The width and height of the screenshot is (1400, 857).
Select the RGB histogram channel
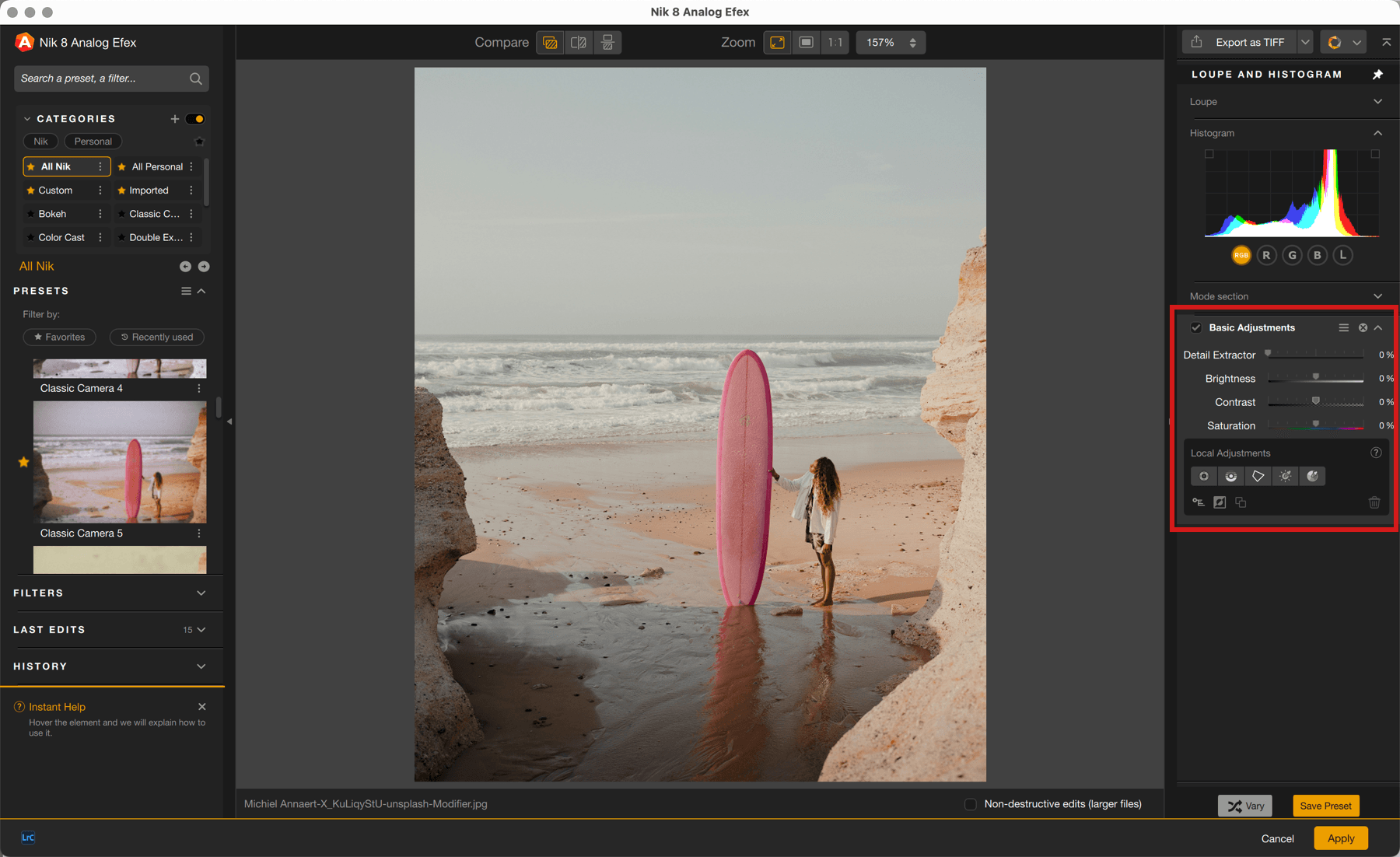pyautogui.click(x=1241, y=255)
